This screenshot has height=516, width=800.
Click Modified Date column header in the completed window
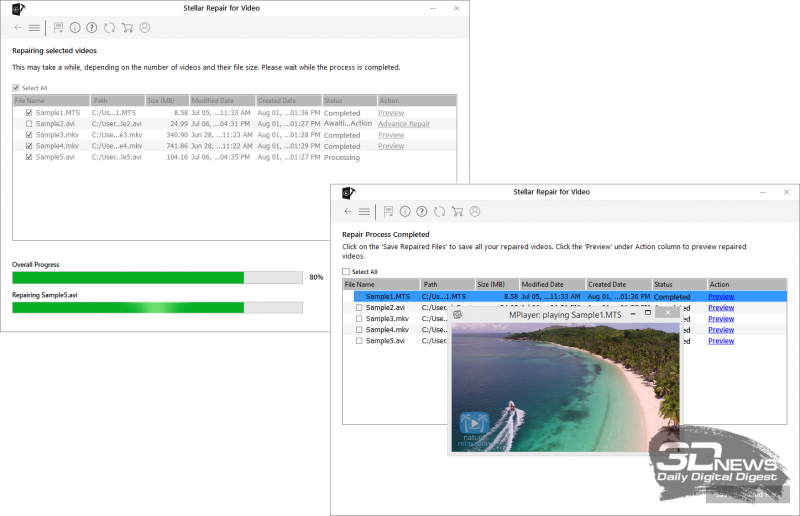(552, 284)
